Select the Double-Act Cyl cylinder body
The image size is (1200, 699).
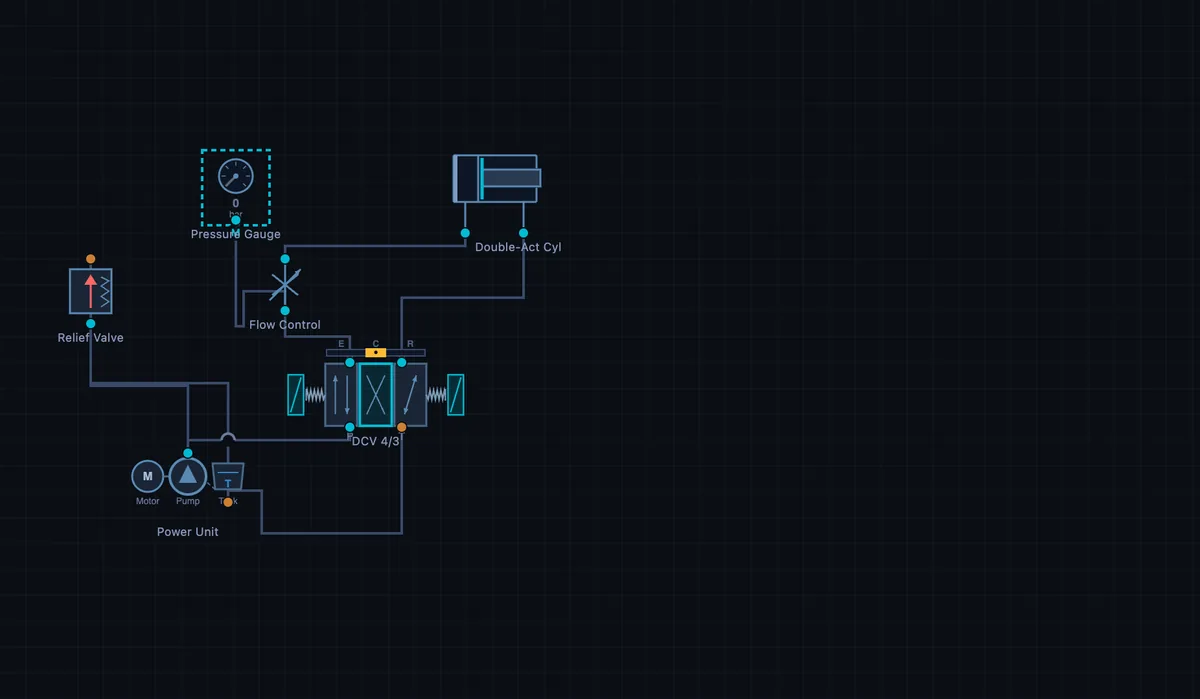tap(497, 178)
